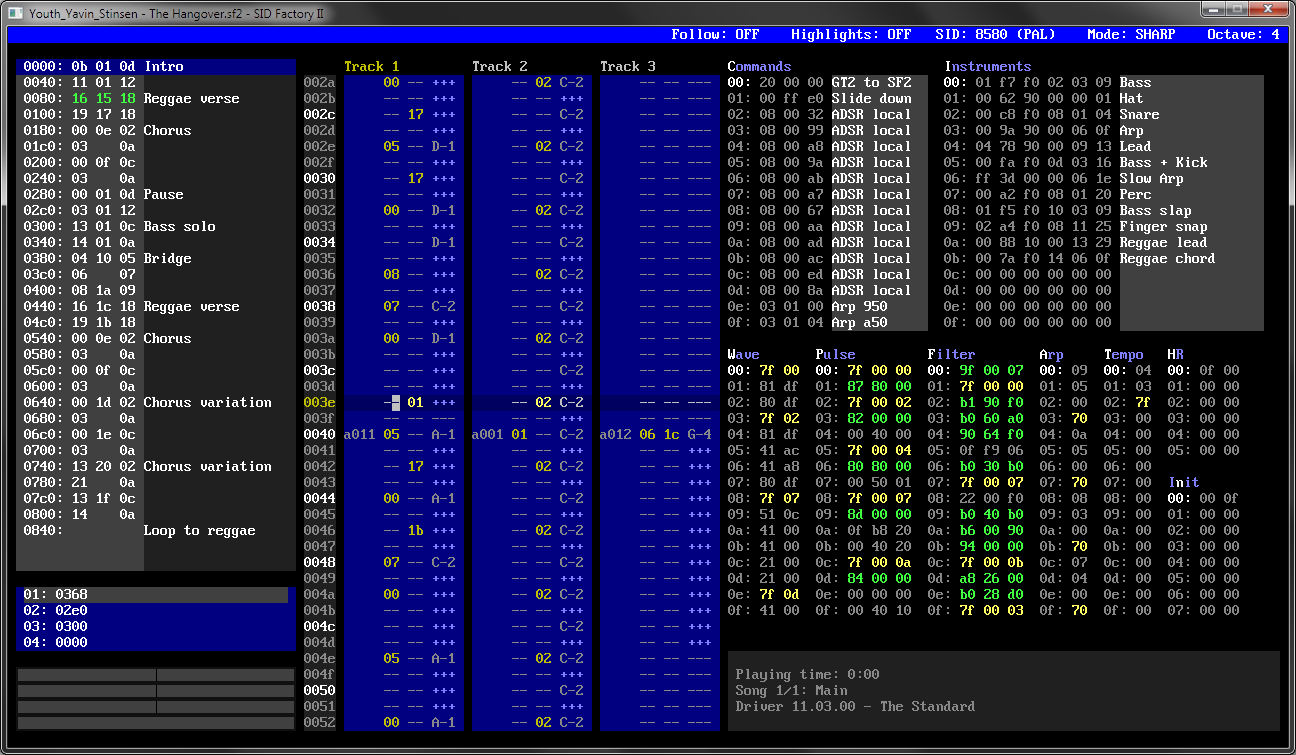Click sequence label a001 in Track 2
The height and width of the screenshot is (755, 1296).
[487, 434]
